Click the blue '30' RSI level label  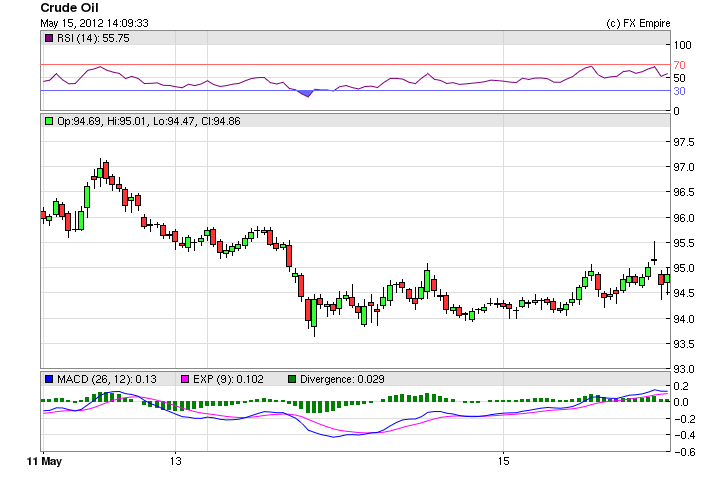point(679,91)
